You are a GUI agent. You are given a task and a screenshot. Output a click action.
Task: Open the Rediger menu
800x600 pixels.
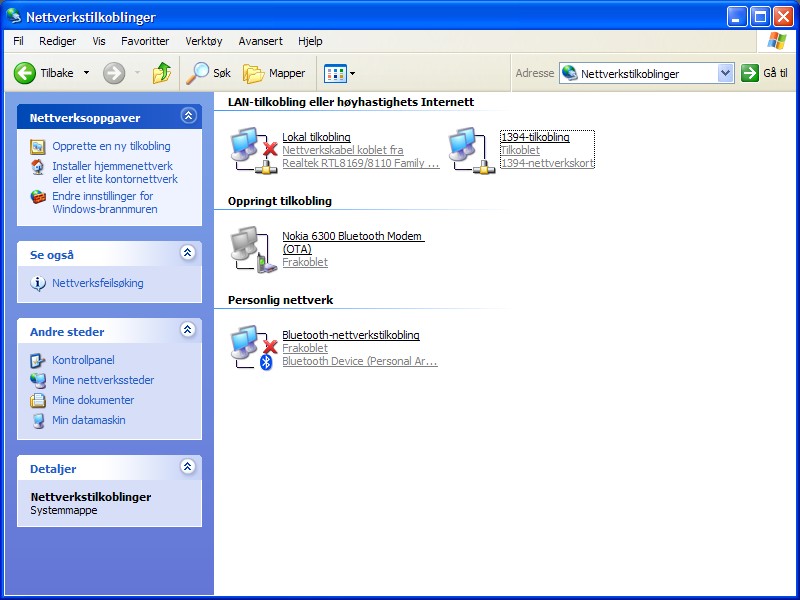[x=58, y=41]
